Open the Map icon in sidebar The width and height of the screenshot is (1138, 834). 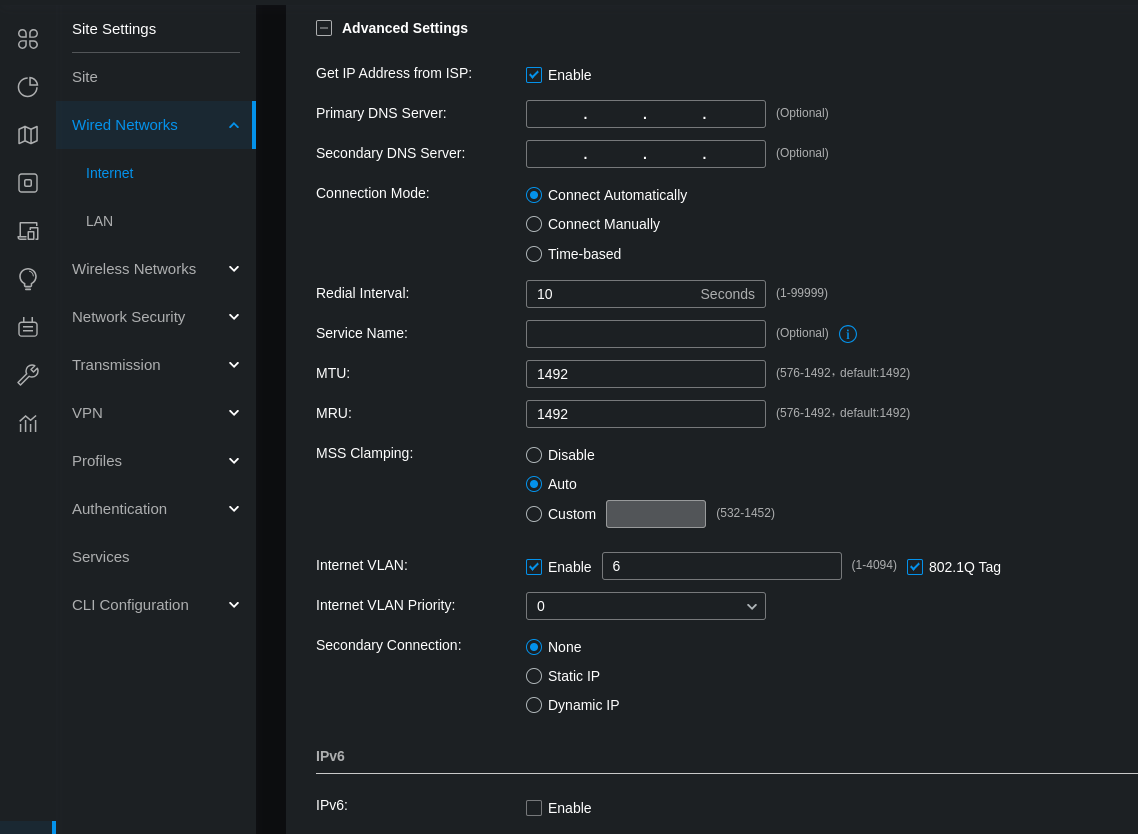28,135
